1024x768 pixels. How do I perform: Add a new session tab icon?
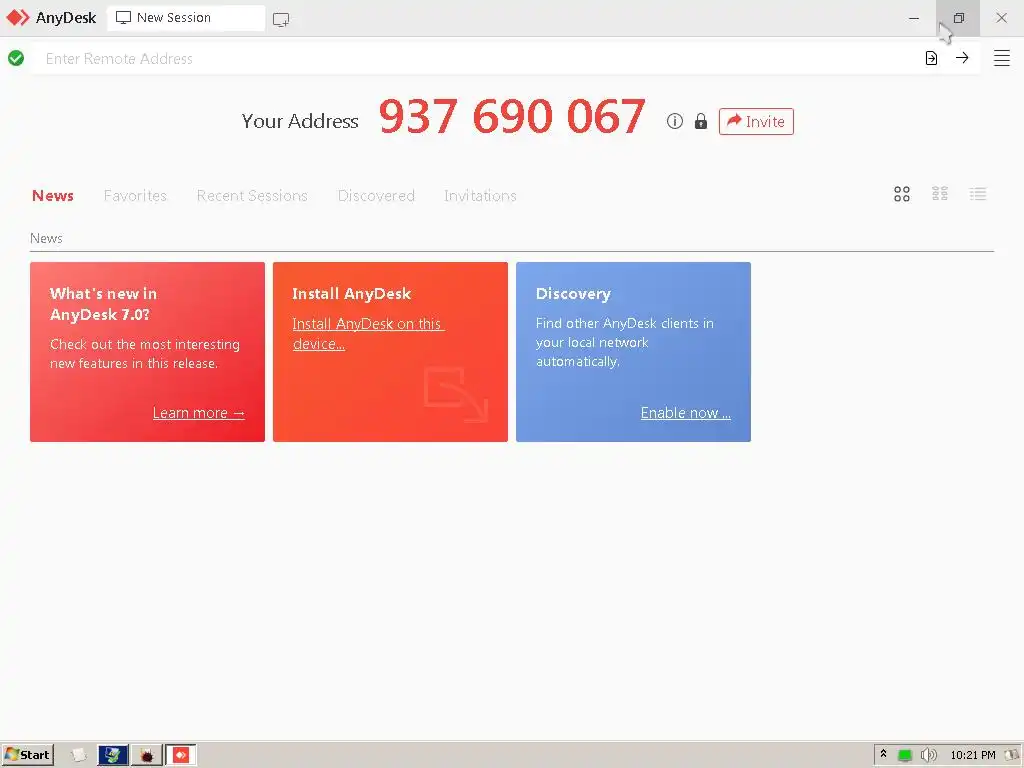click(x=281, y=19)
